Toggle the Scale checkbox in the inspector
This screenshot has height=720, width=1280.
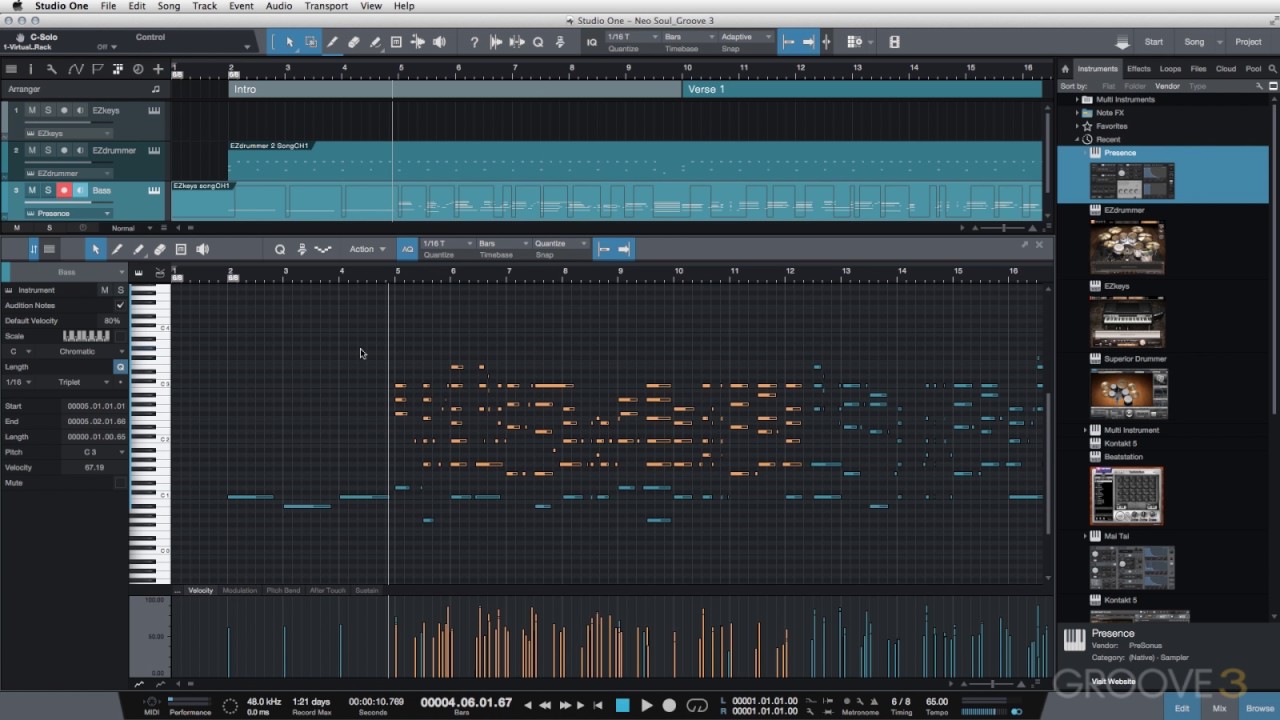click(x=120, y=336)
